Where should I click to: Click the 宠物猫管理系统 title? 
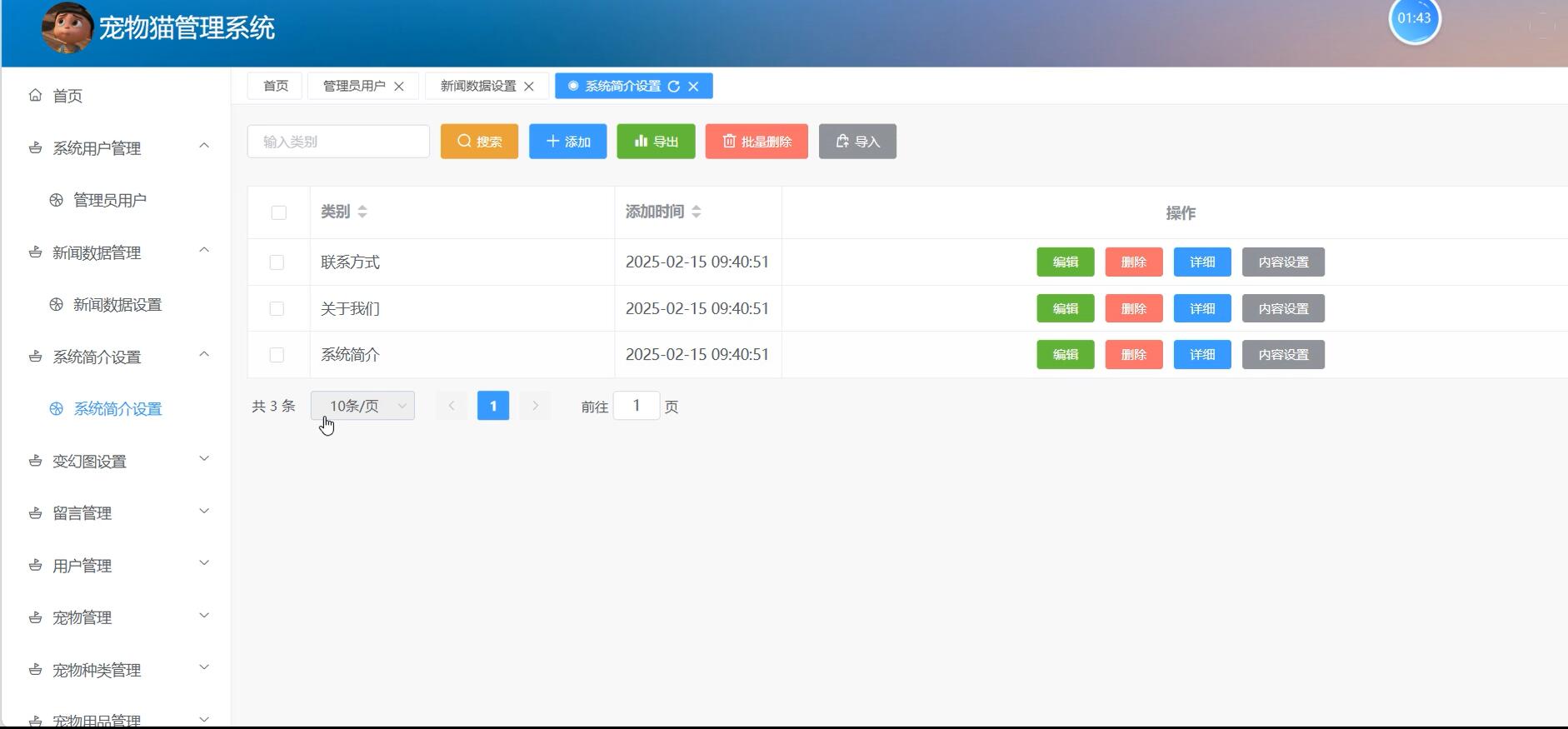click(187, 28)
